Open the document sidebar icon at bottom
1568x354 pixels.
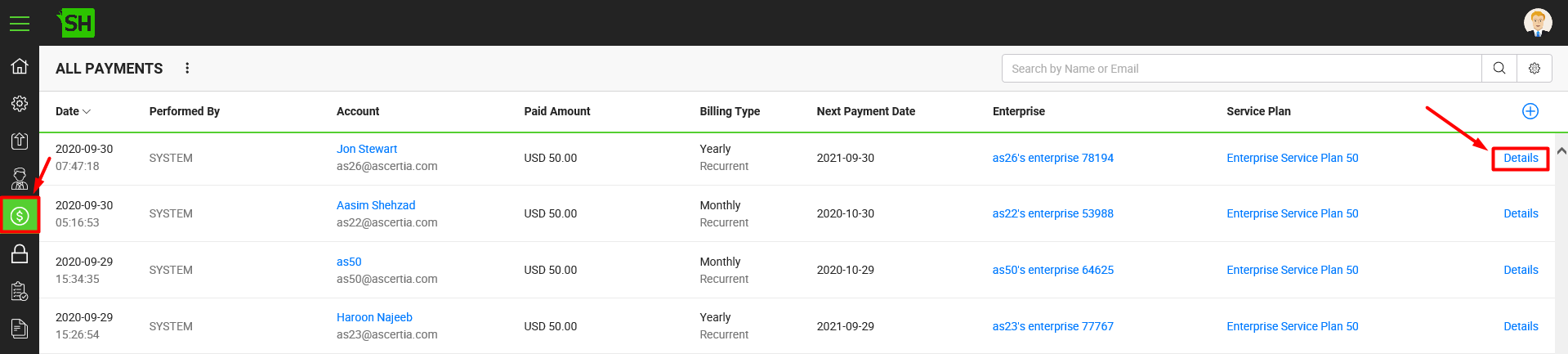(20, 329)
